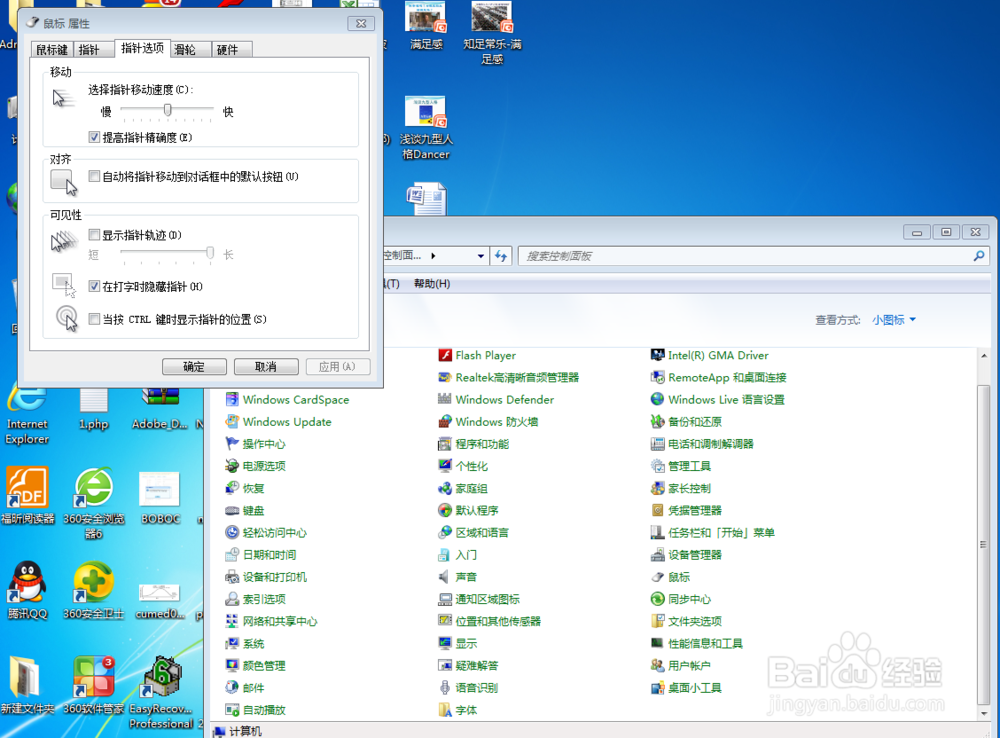The width and height of the screenshot is (1000, 738).
Task: Open 桌面小工具 item
Action: click(686, 688)
